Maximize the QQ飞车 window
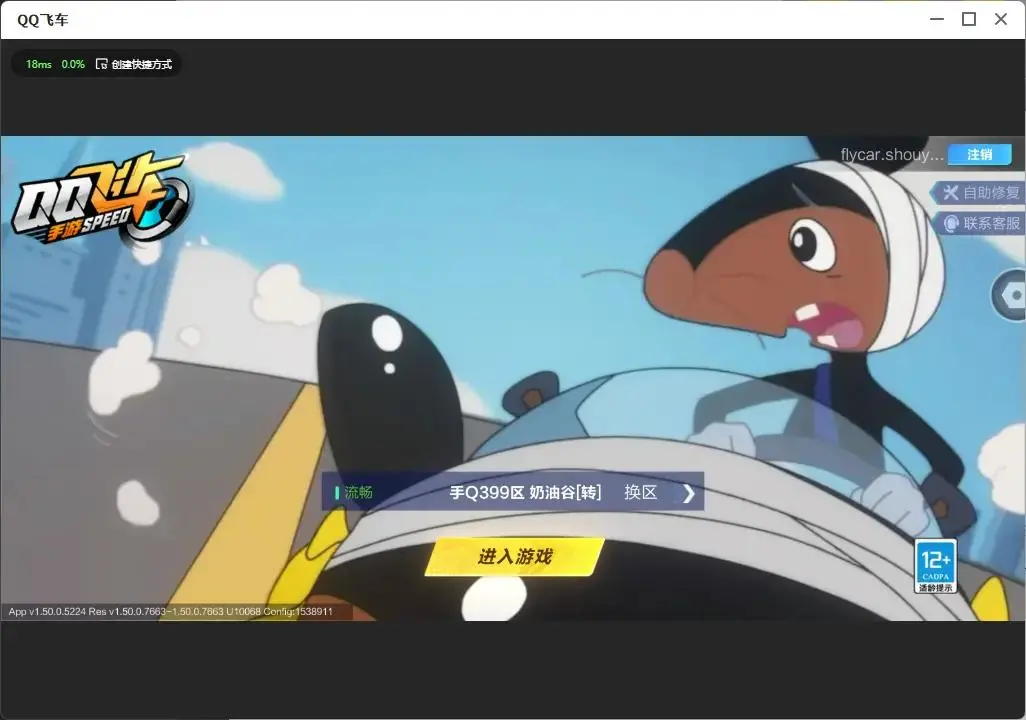The image size is (1026, 720). [x=969, y=19]
